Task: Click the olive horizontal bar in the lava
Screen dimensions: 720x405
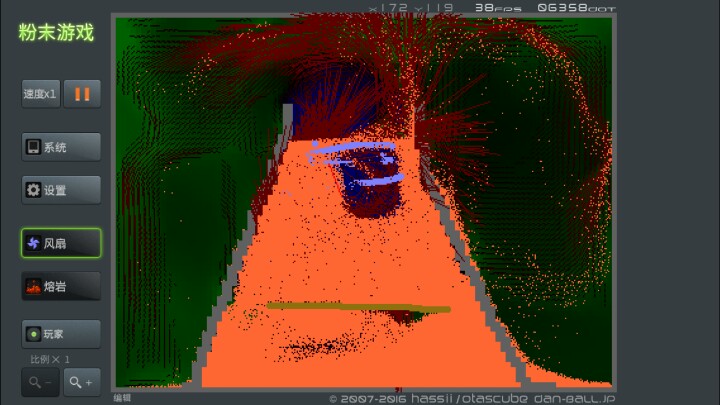Action: [x=359, y=308]
